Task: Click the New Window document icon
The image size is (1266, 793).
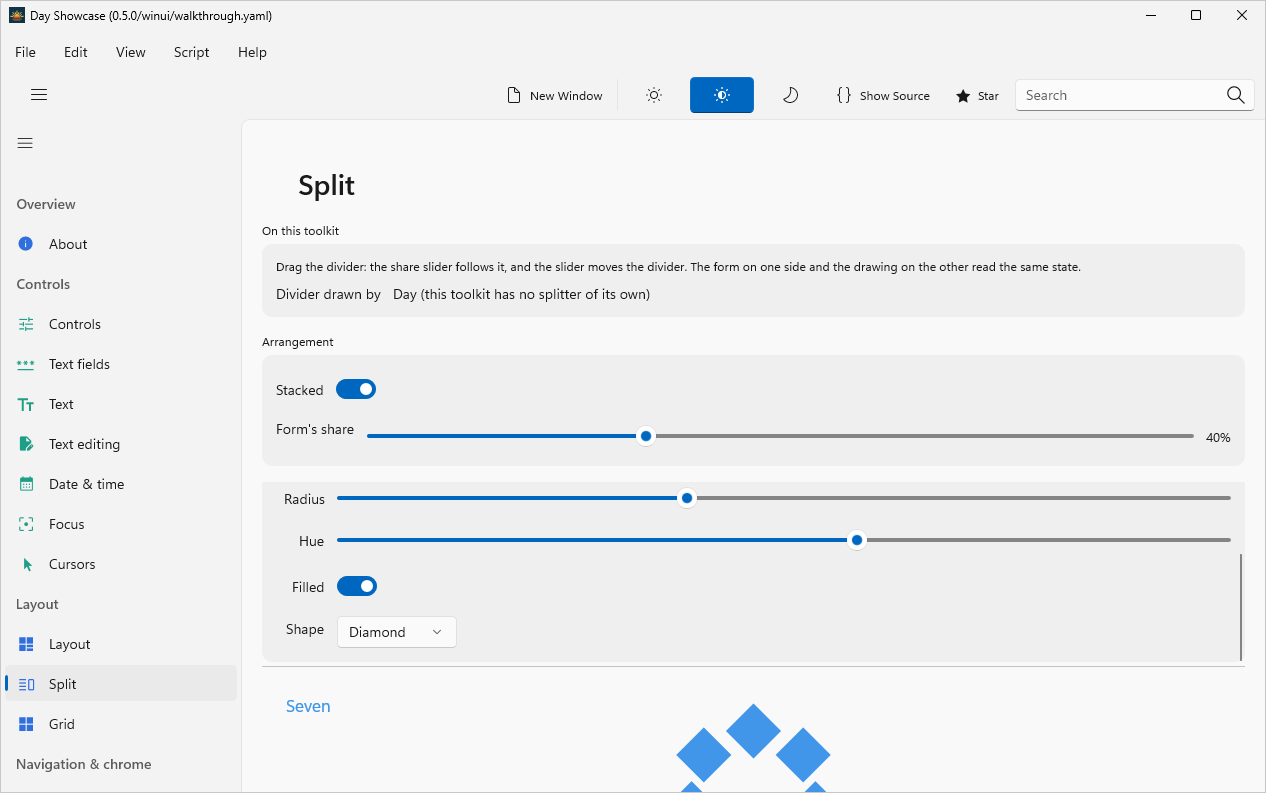Action: (514, 96)
